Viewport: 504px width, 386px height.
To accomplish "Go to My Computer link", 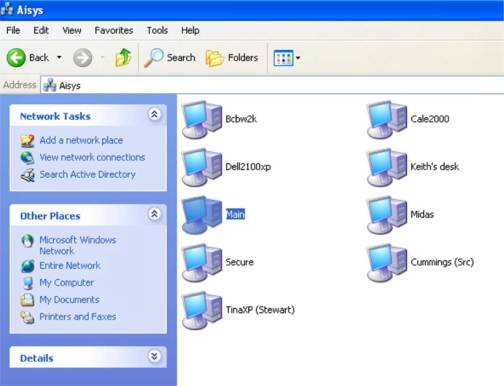I will [66, 283].
